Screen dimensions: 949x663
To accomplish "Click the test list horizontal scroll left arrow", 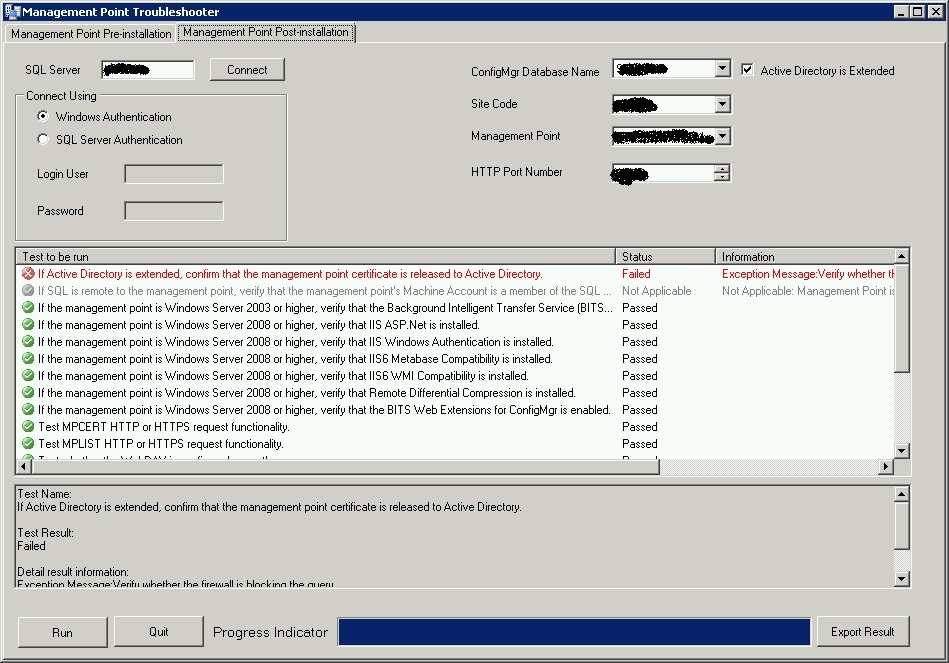I will pos(24,466).
